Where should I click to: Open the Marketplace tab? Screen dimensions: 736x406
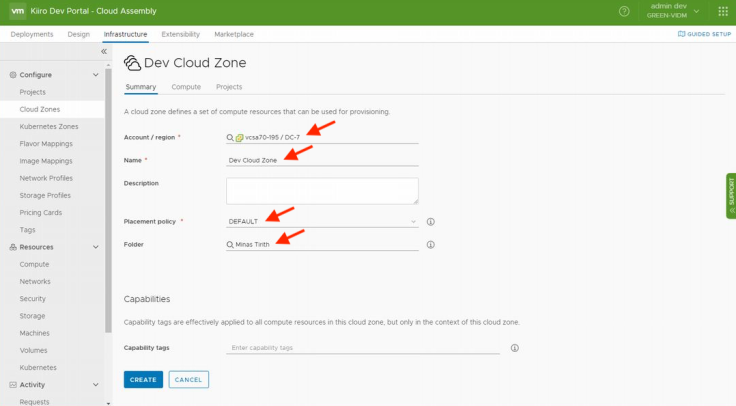234,34
